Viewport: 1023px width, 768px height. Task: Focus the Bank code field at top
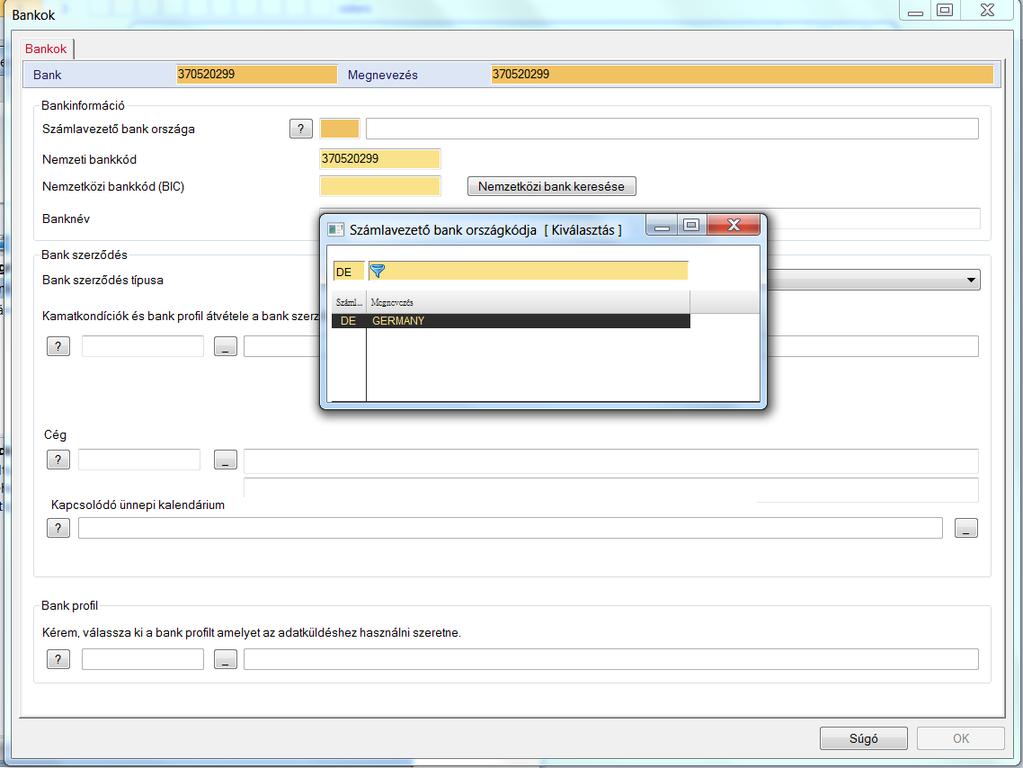point(256,74)
